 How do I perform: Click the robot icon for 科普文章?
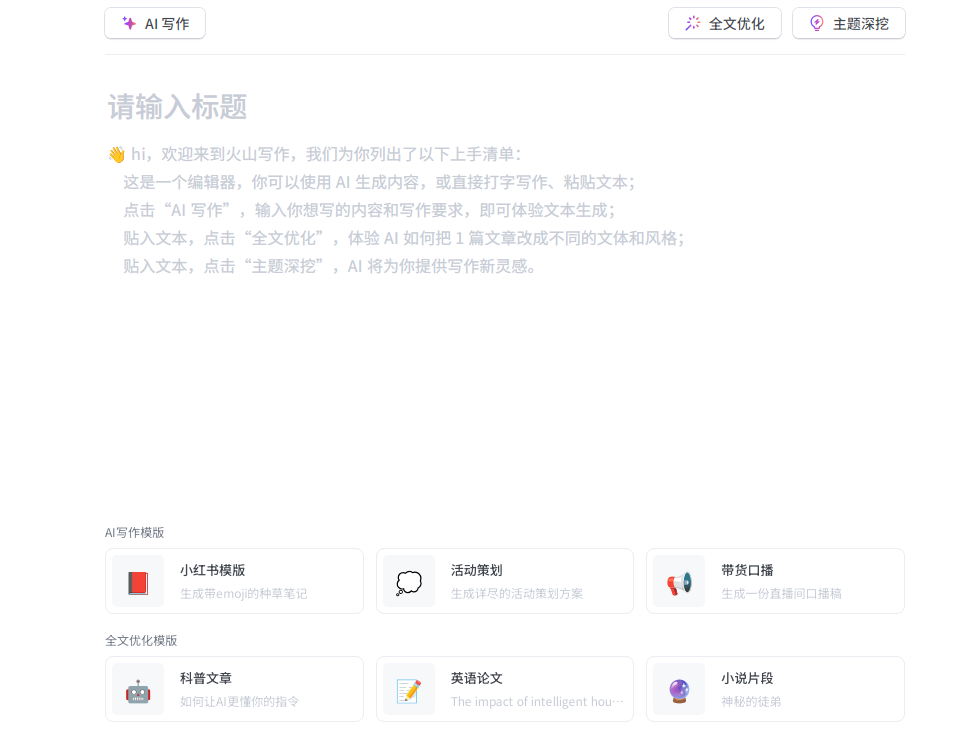point(138,690)
